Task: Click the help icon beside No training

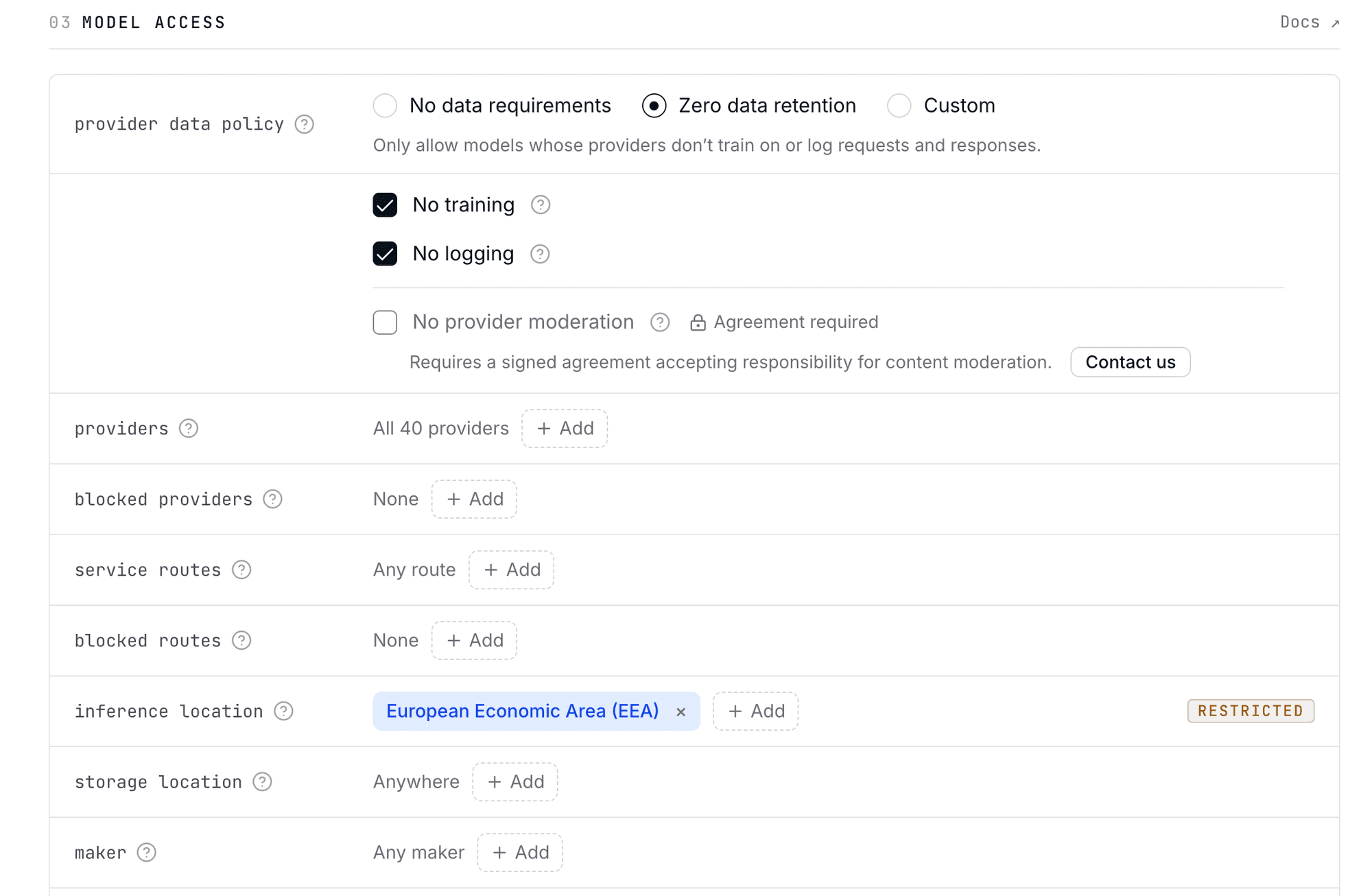Action: [x=541, y=204]
